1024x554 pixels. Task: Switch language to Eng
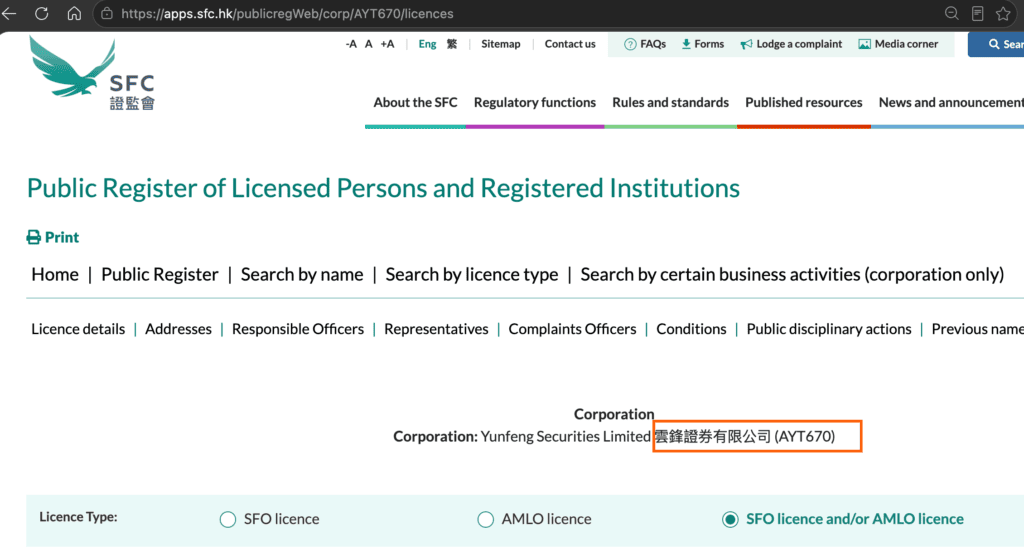427,44
